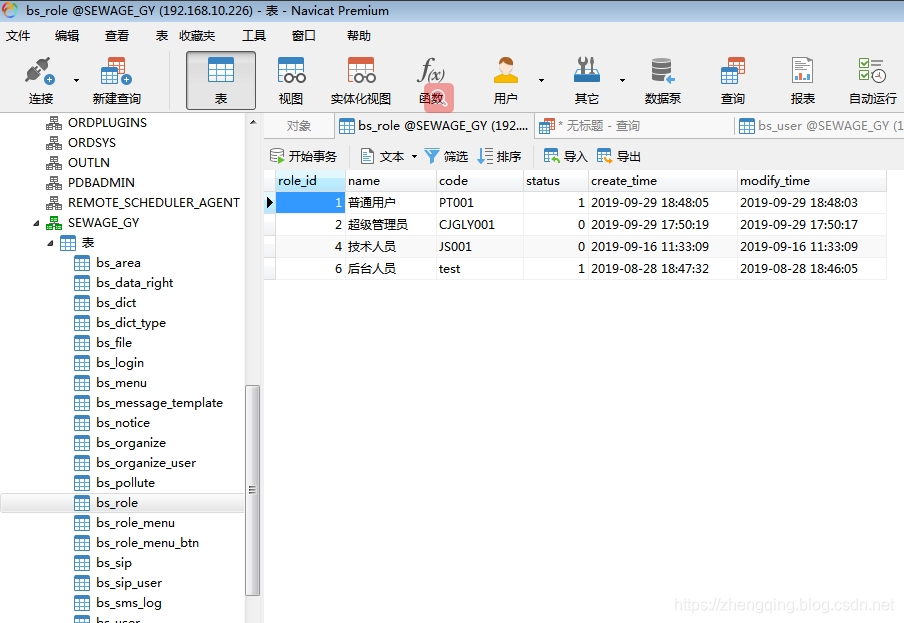Collapse the SEWAGE_GY schema node

pyautogui.click(x=36, y=223)
